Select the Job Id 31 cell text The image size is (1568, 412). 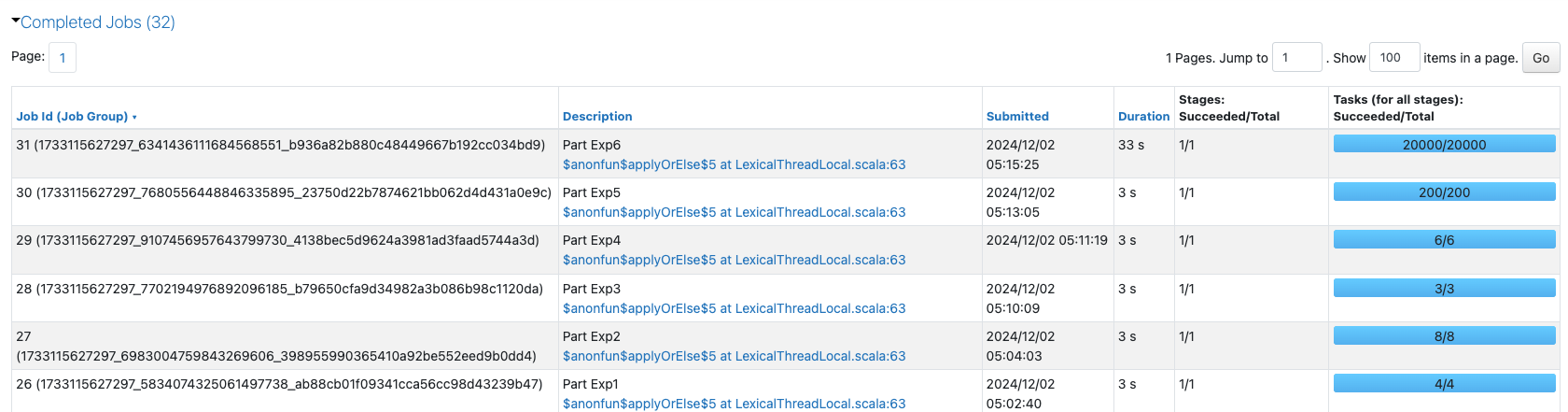click(x=281, y=145)
